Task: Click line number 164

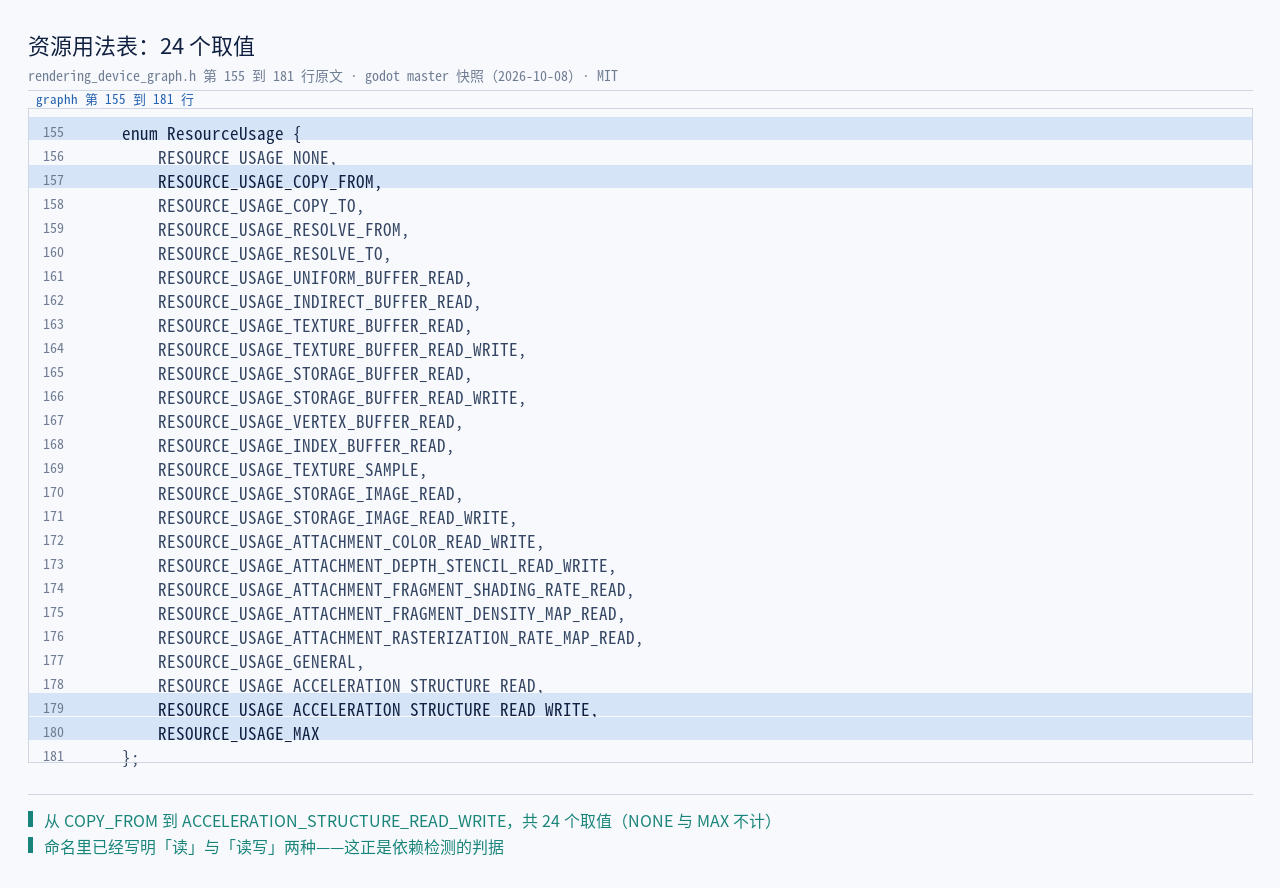Action: click(53, 349)
